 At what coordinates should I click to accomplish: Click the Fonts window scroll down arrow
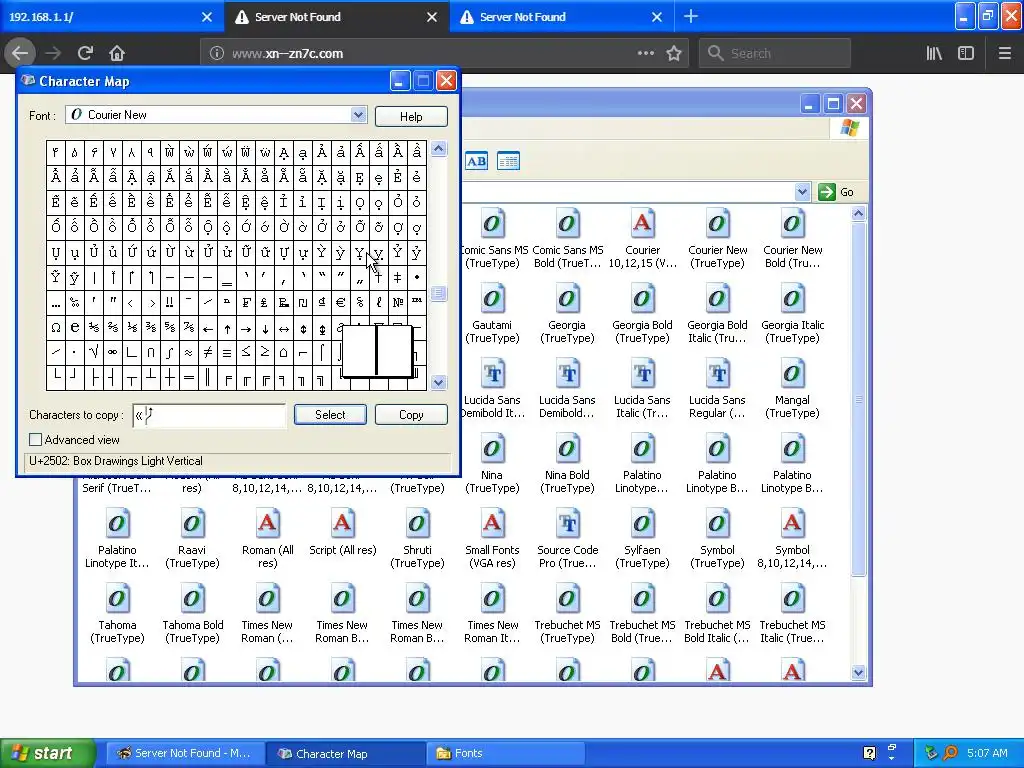[x=858, y=672]
